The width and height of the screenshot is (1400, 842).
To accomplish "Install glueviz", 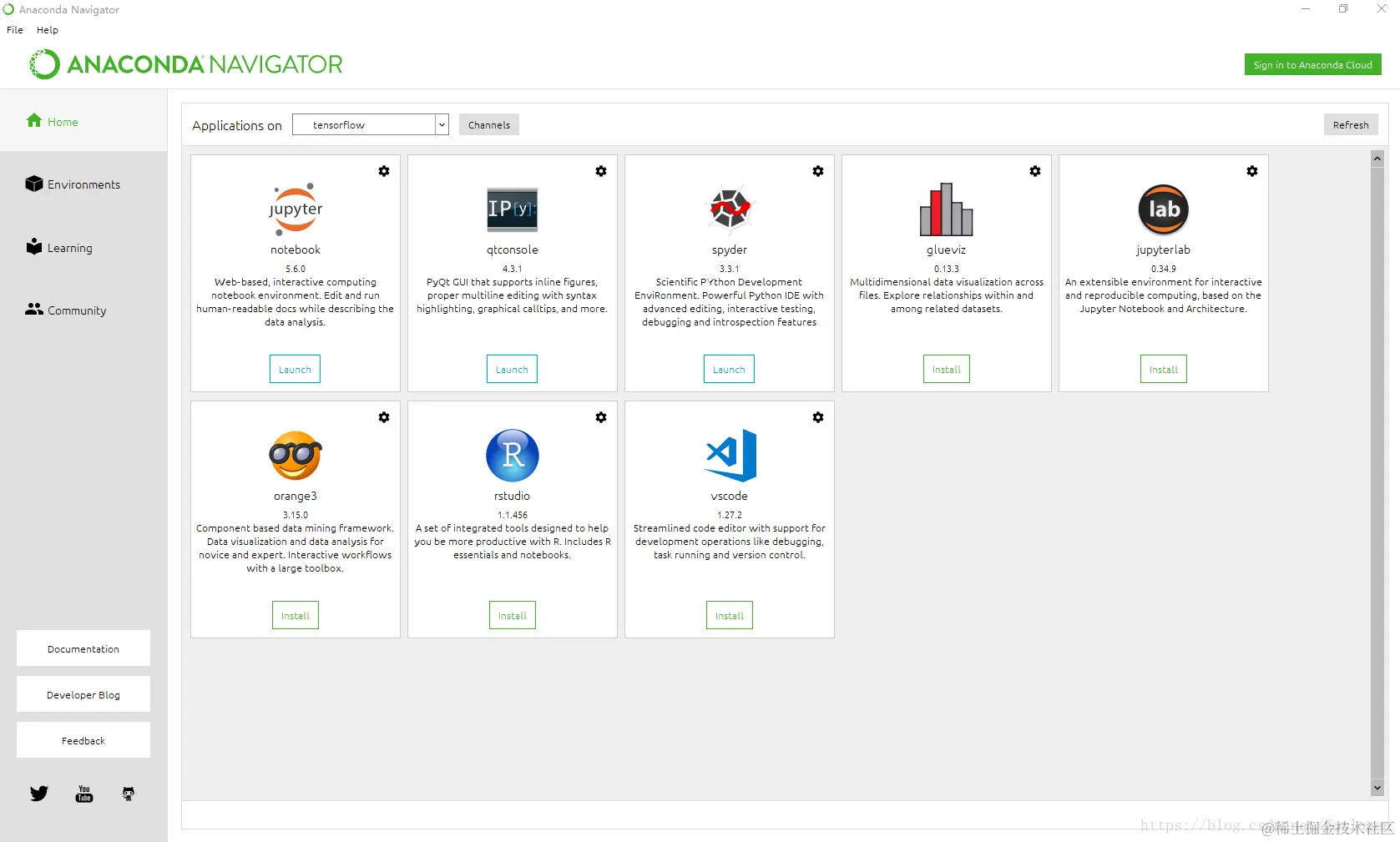I will click(947, 370).
